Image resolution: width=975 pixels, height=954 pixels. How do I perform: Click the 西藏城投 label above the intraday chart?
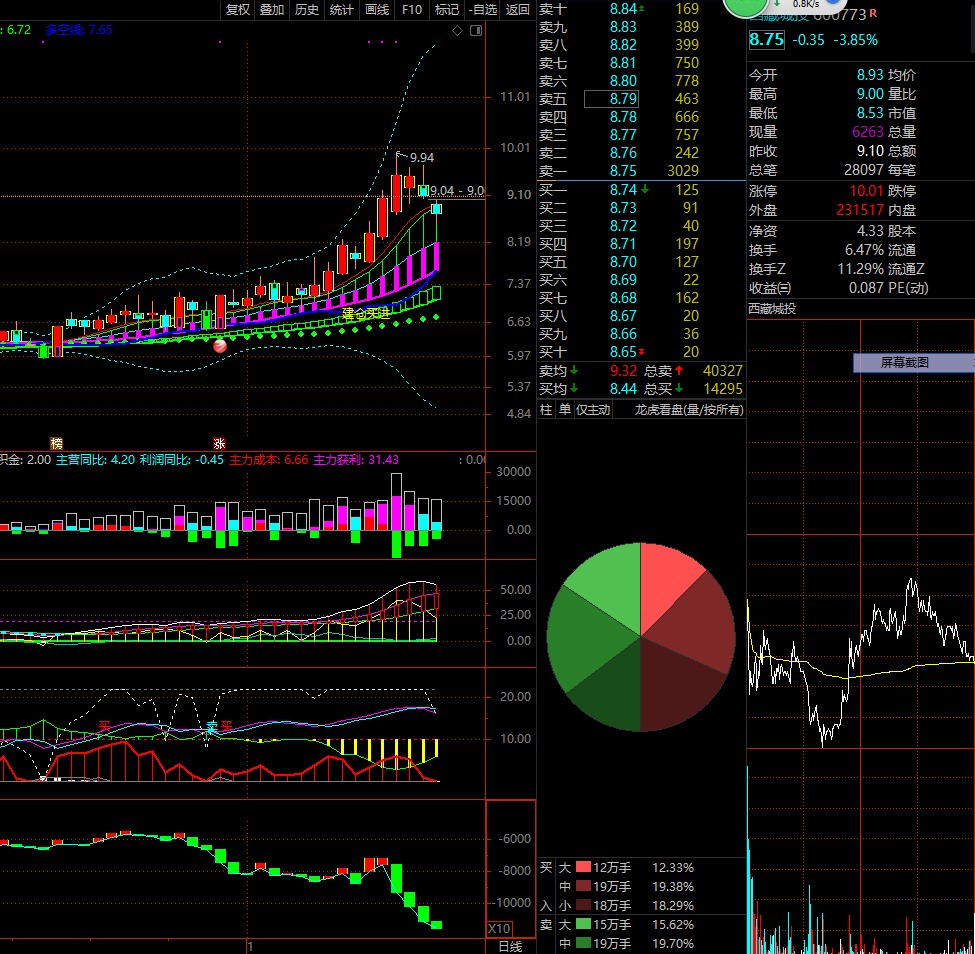[x=772, y=308]
